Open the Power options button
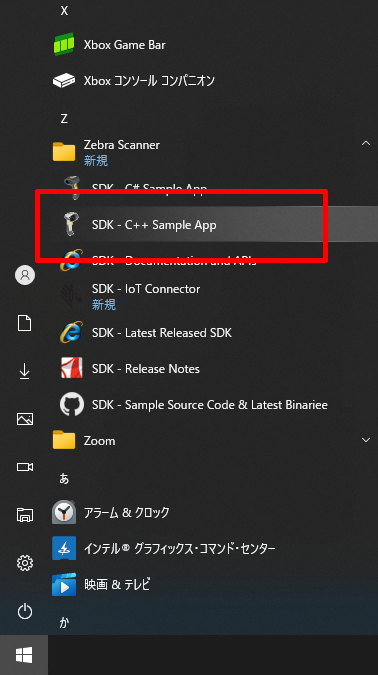The width and height of the screenshot is (378, 675). pyautogui.click(x=25, y=611)
